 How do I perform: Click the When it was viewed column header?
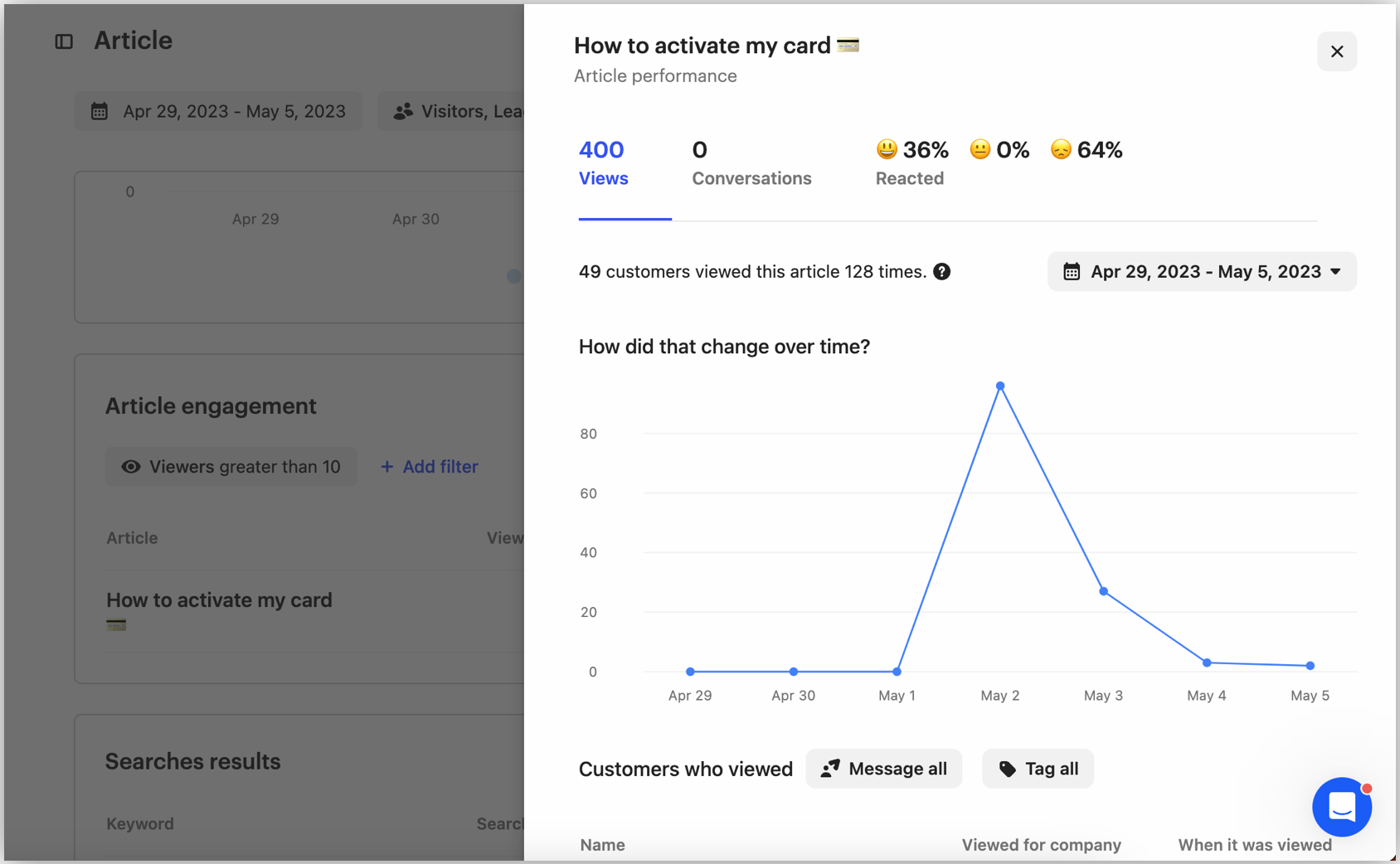coord(1255,845)
